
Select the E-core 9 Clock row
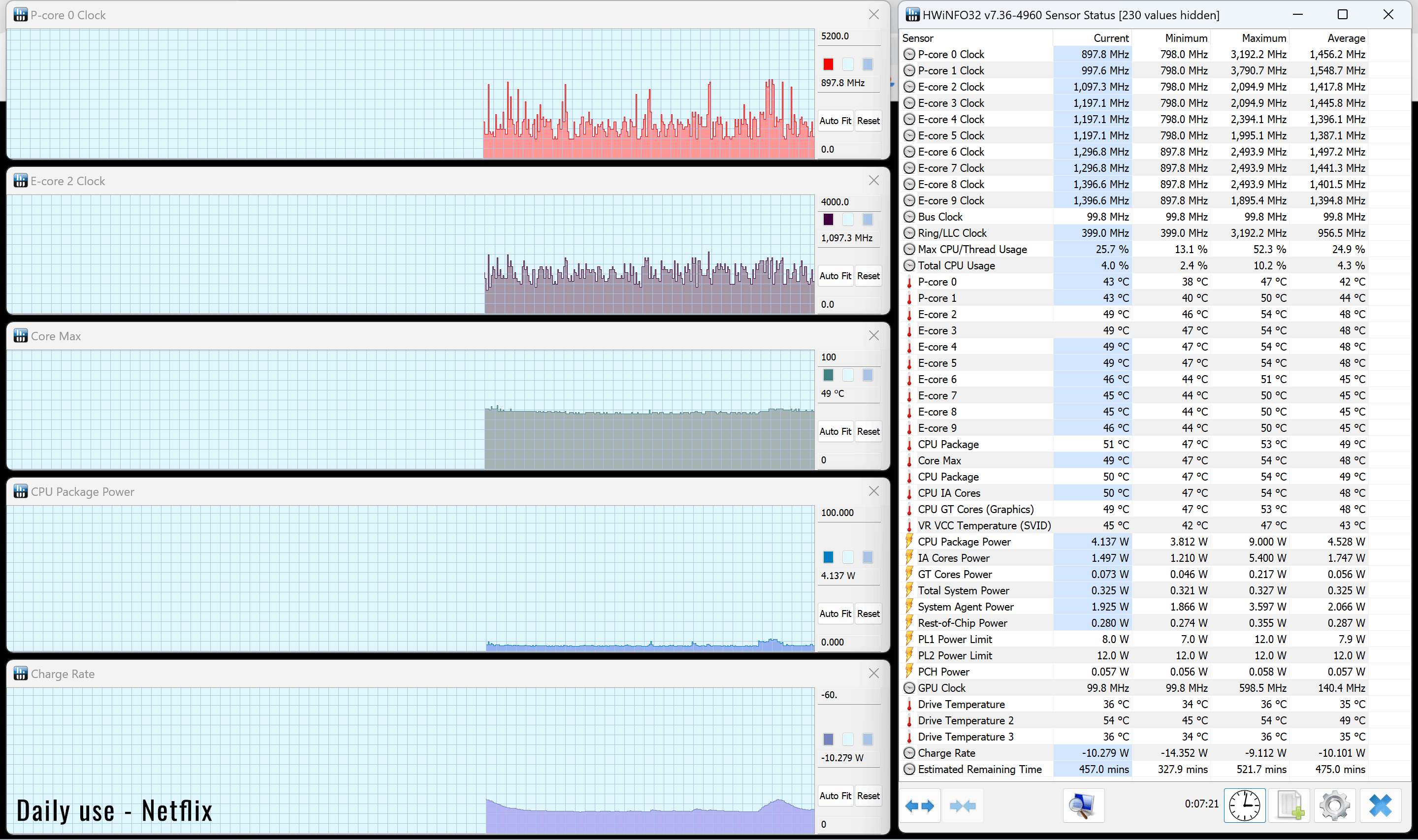(1134, 201)
